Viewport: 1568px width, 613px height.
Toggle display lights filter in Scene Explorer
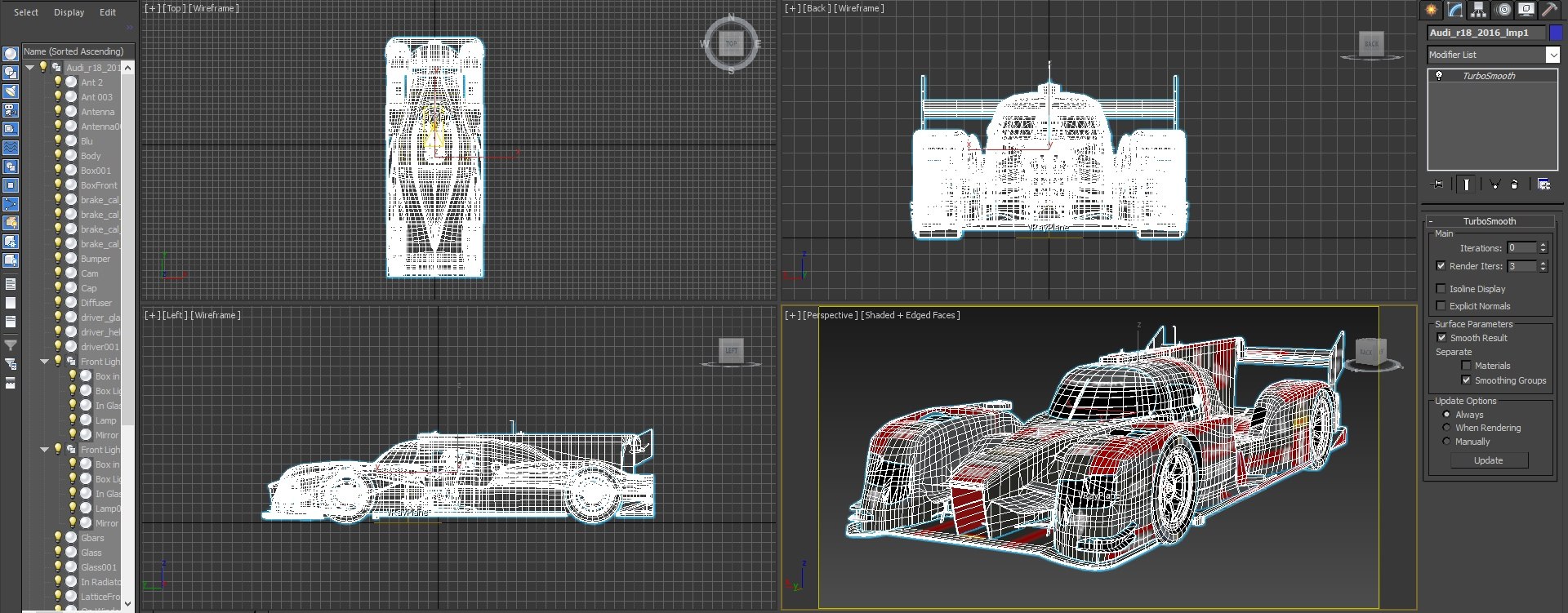tap(11, 91)
